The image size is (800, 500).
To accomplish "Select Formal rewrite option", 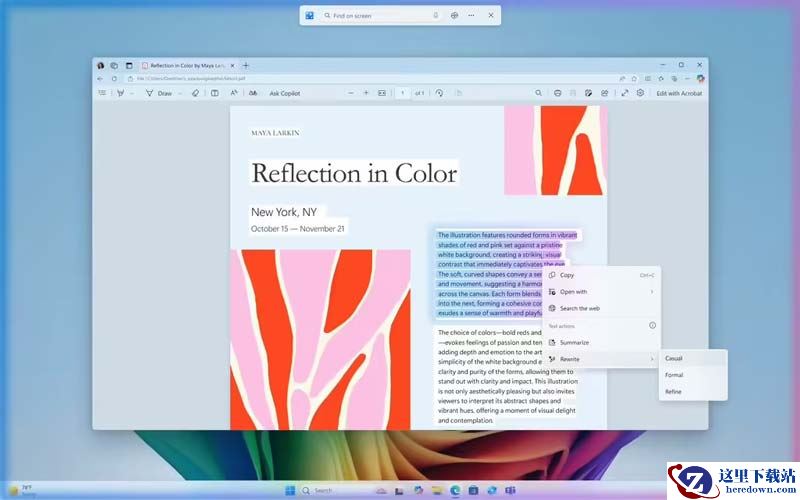I will (693, 375).
